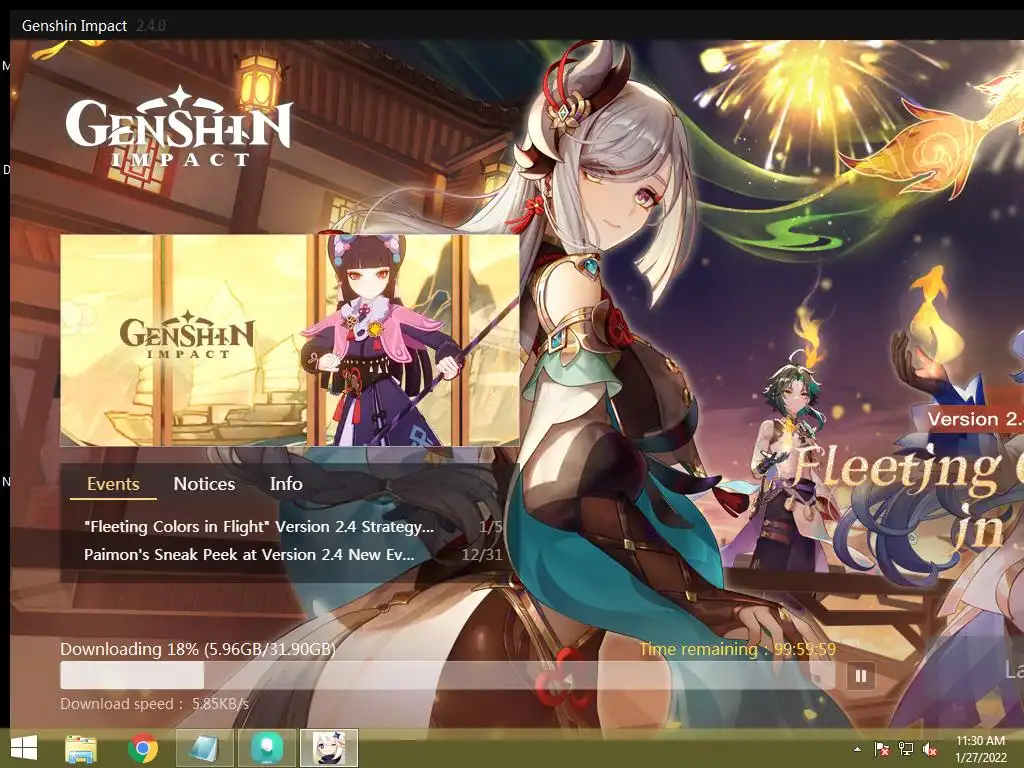Screen dimensions: 1024x768
Task: Switch to the Notices tab
Action: pos(204,484)
